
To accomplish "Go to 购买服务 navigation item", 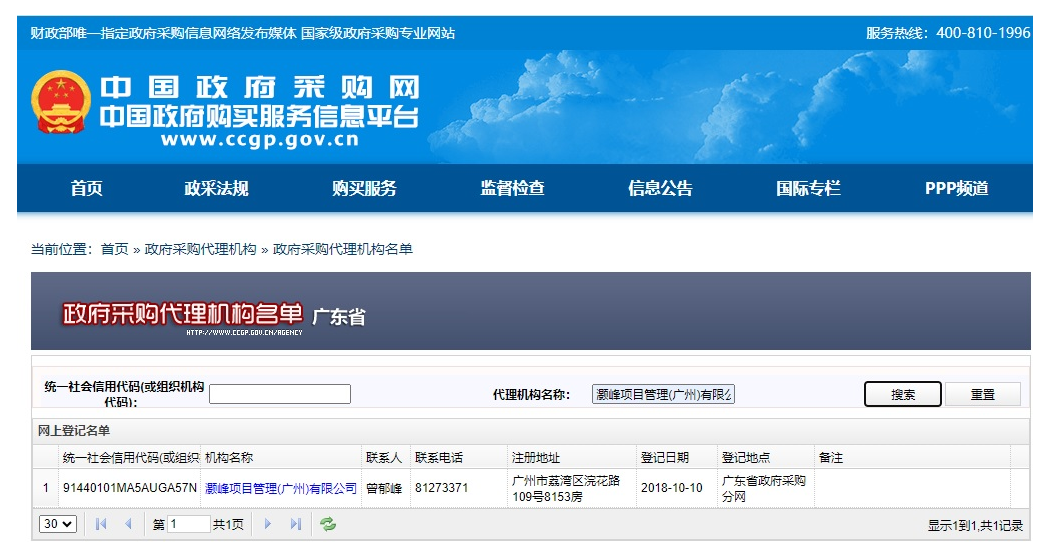I will tap(364, 188).
